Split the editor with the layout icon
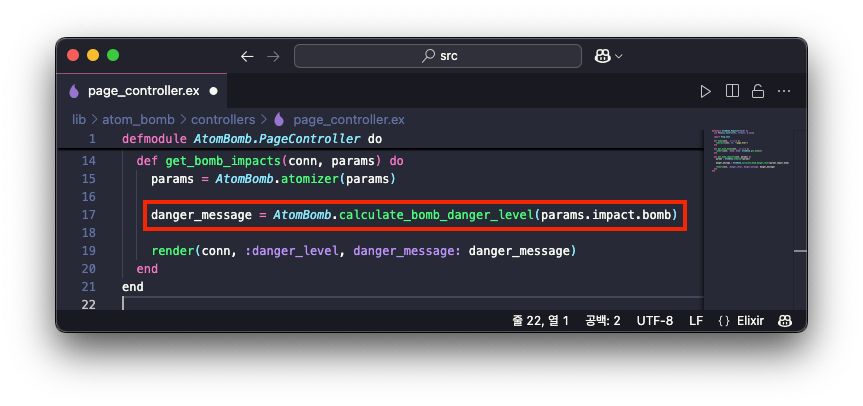The image size is (863, 406). point(732,91)
